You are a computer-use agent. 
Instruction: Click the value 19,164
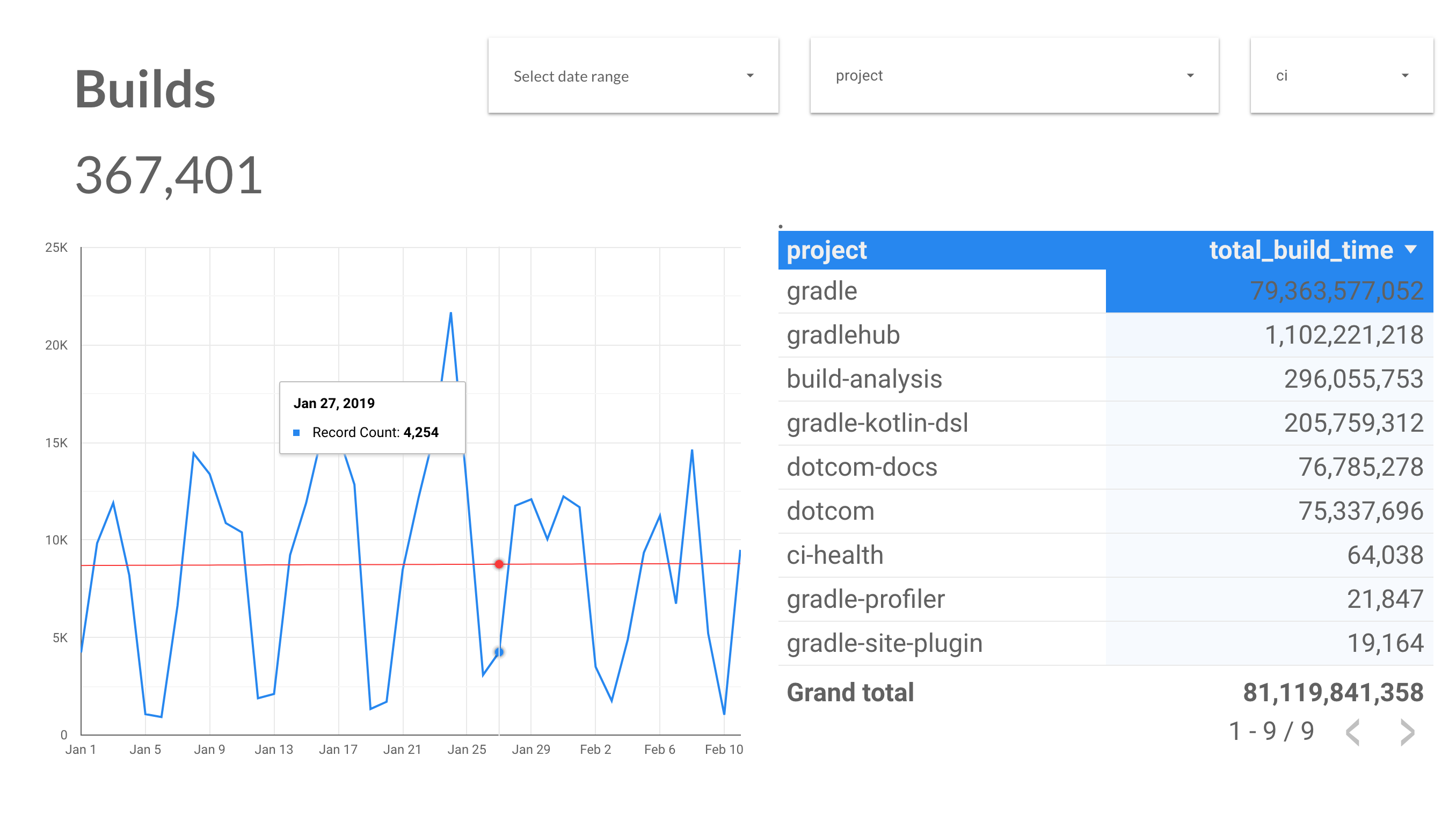(1385, 643)
